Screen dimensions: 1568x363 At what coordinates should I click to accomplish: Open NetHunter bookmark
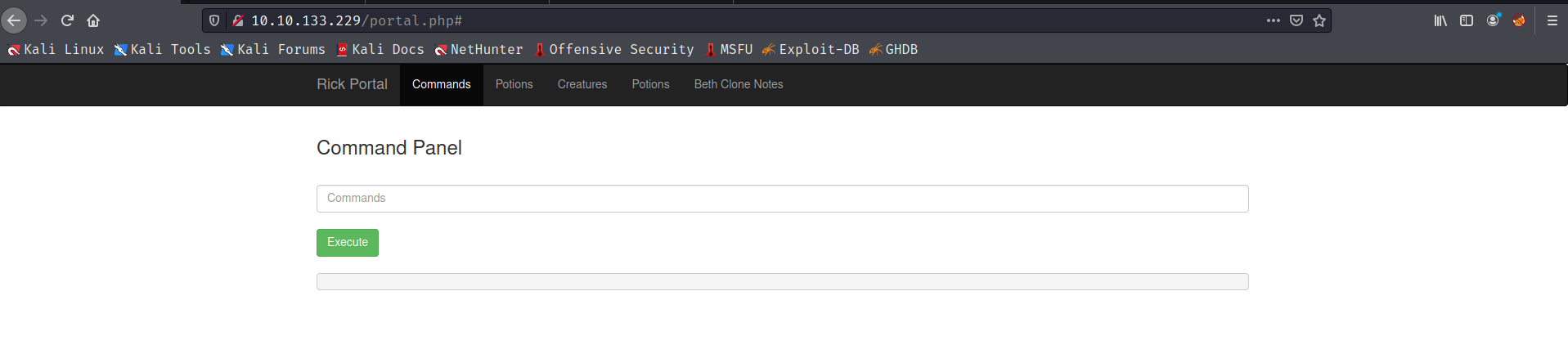pyautogui.click(x=478, y=50)
